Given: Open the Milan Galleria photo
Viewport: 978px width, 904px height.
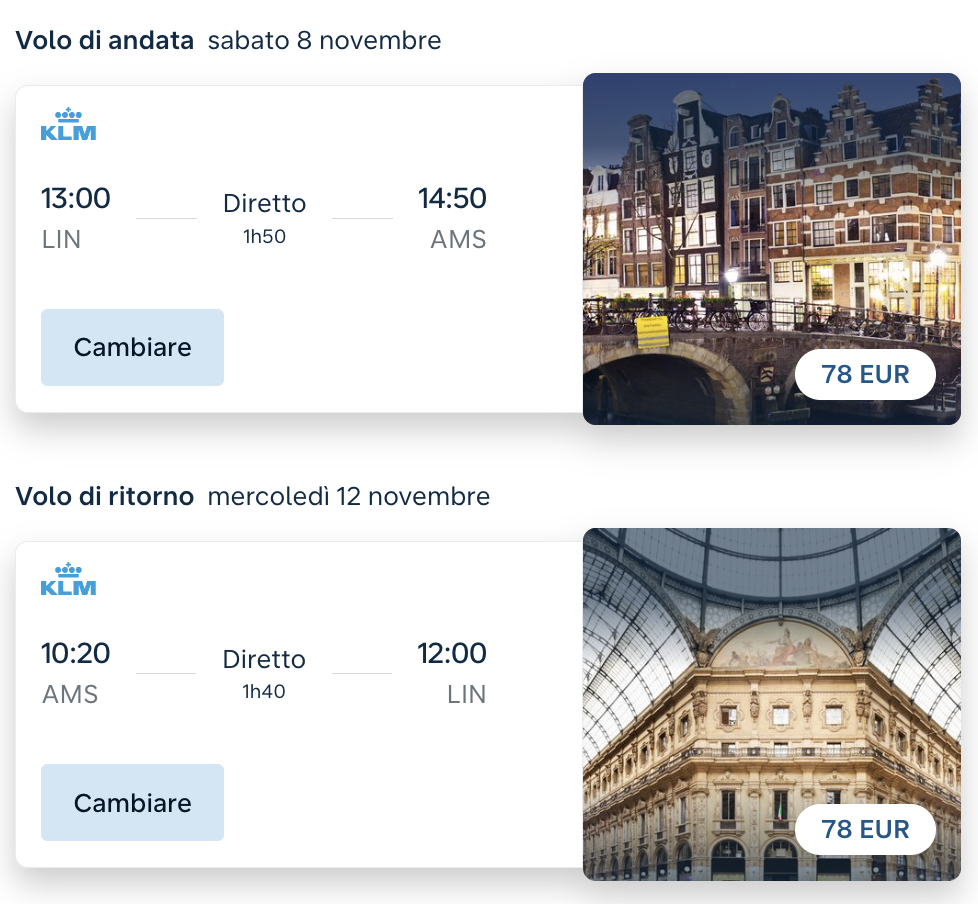Looking at the screenshot, I should (x=772, y=704).
